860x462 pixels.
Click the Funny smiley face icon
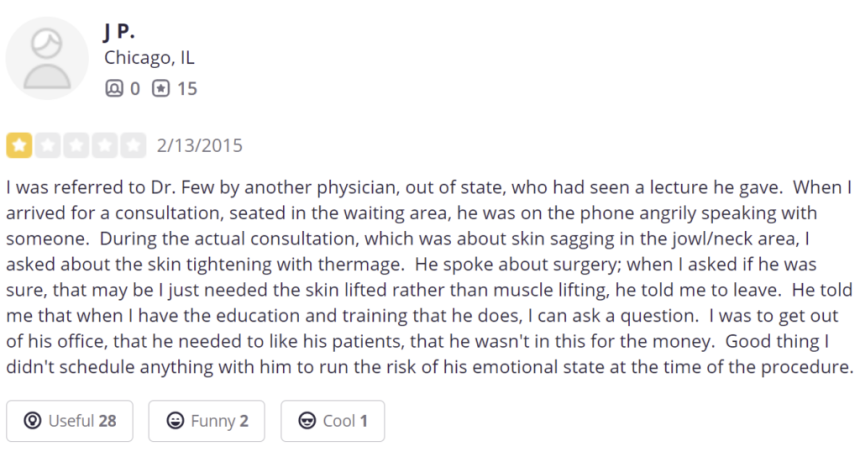pos(175,421)
